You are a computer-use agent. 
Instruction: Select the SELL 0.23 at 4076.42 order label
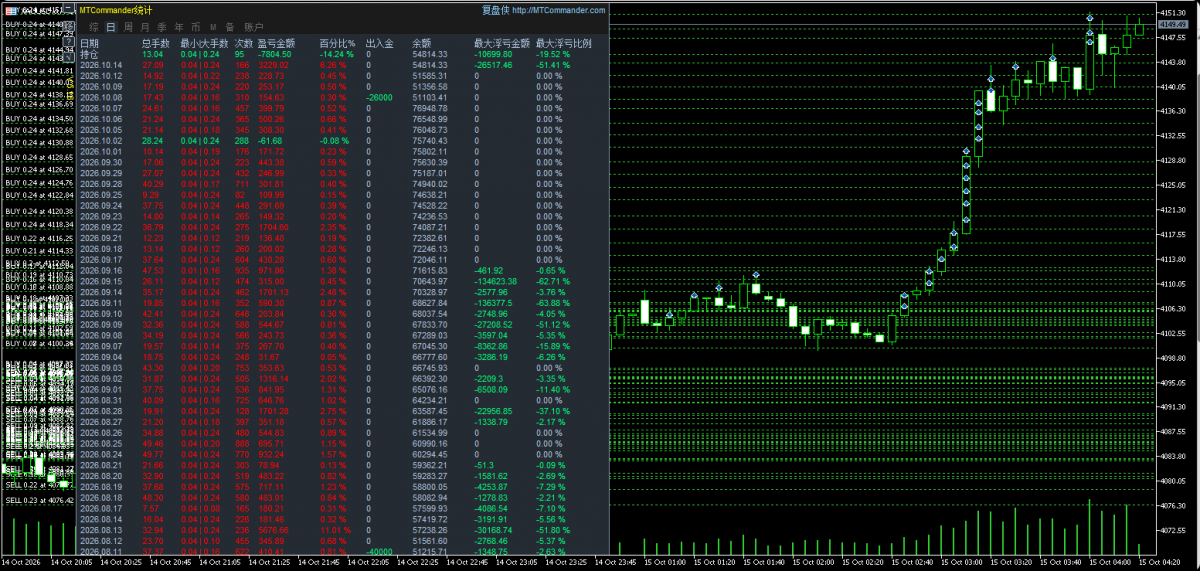(x=39, y=500)
